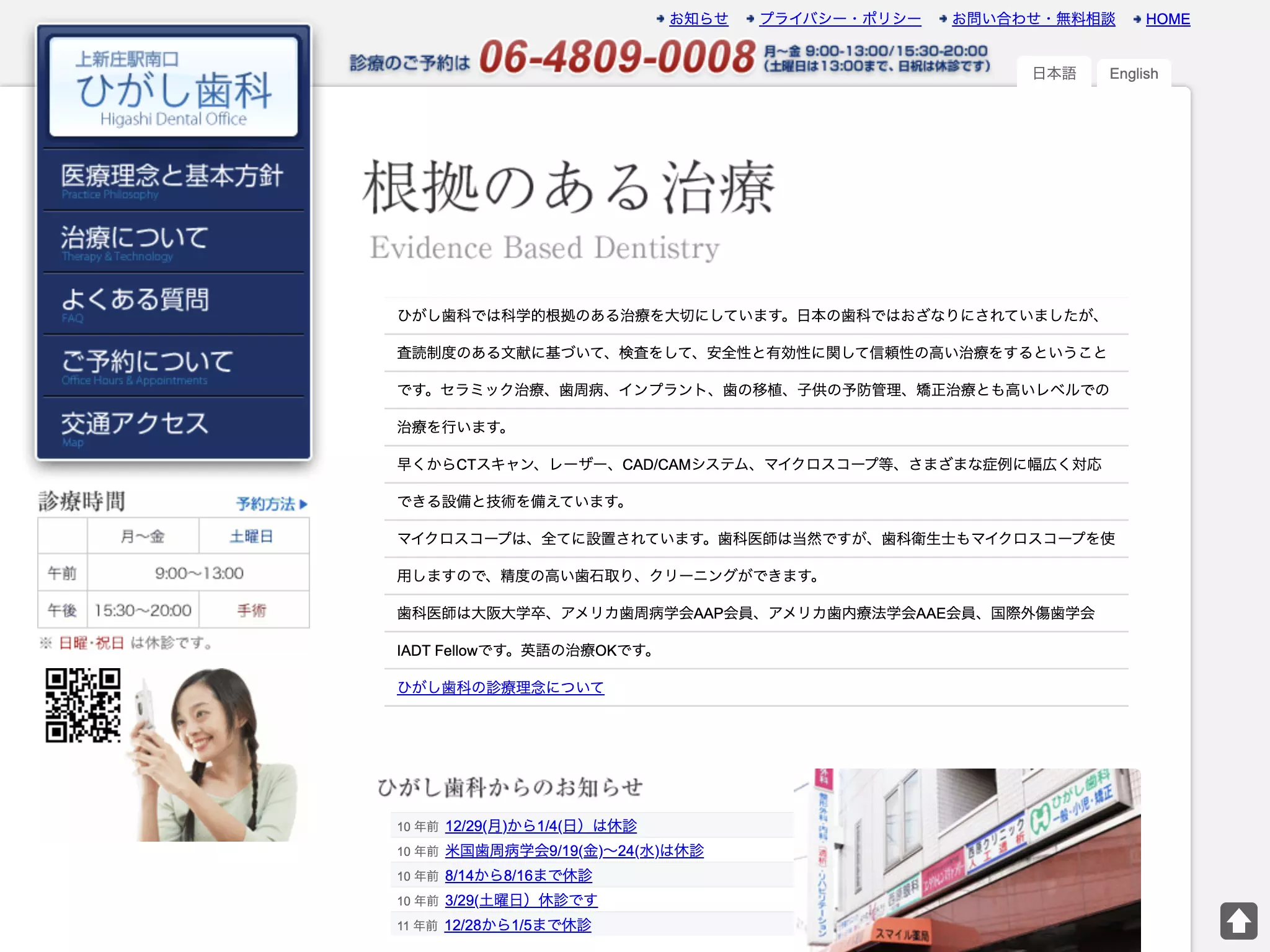Viewport: 1270px width, 952px height.
Task: Open ひがし歯科の診療理念について link
Action: [x=500, y=687]
